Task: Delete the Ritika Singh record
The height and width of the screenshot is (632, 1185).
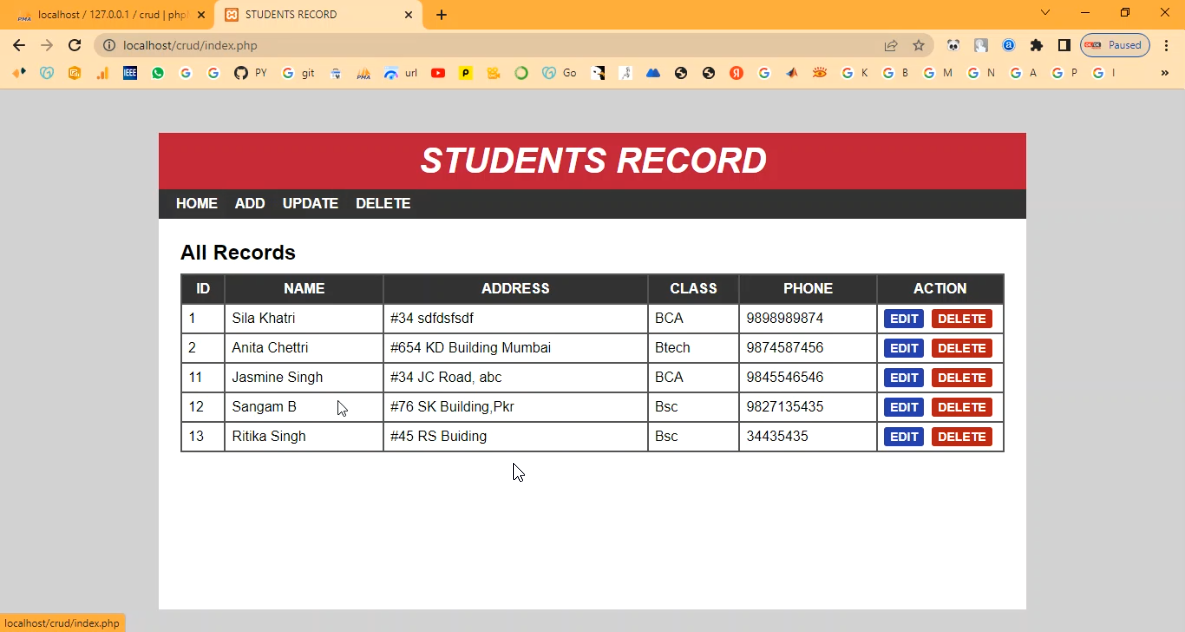Action: point(961,437)
